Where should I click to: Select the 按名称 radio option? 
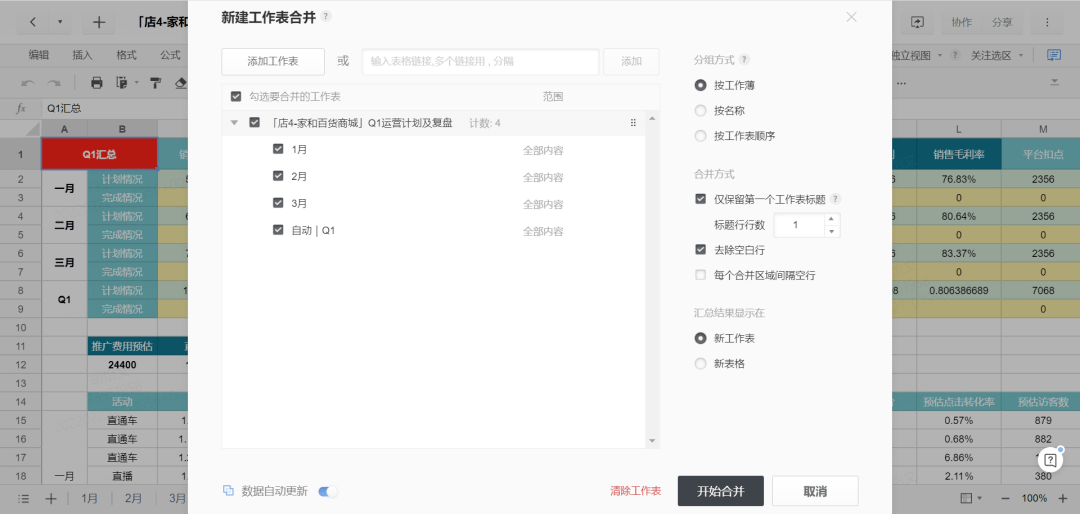tap(700, 110)
